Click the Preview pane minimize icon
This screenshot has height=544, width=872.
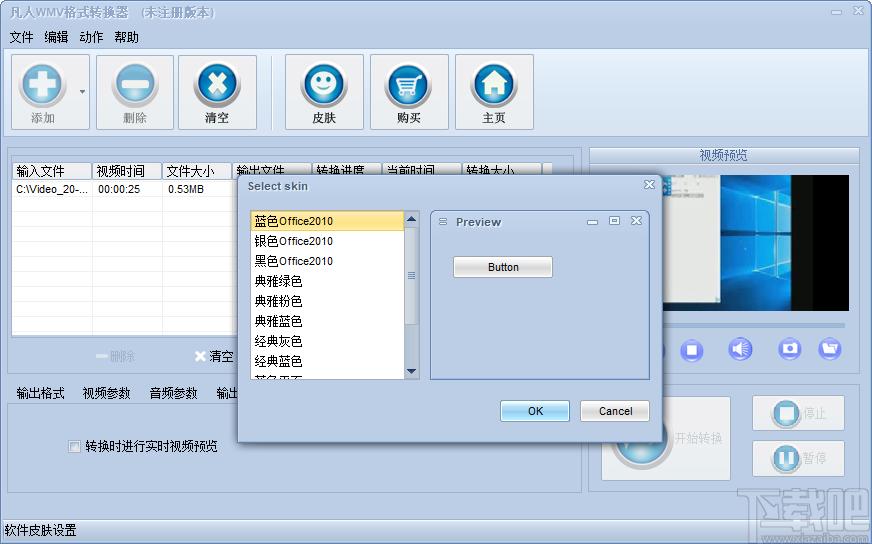592,222
